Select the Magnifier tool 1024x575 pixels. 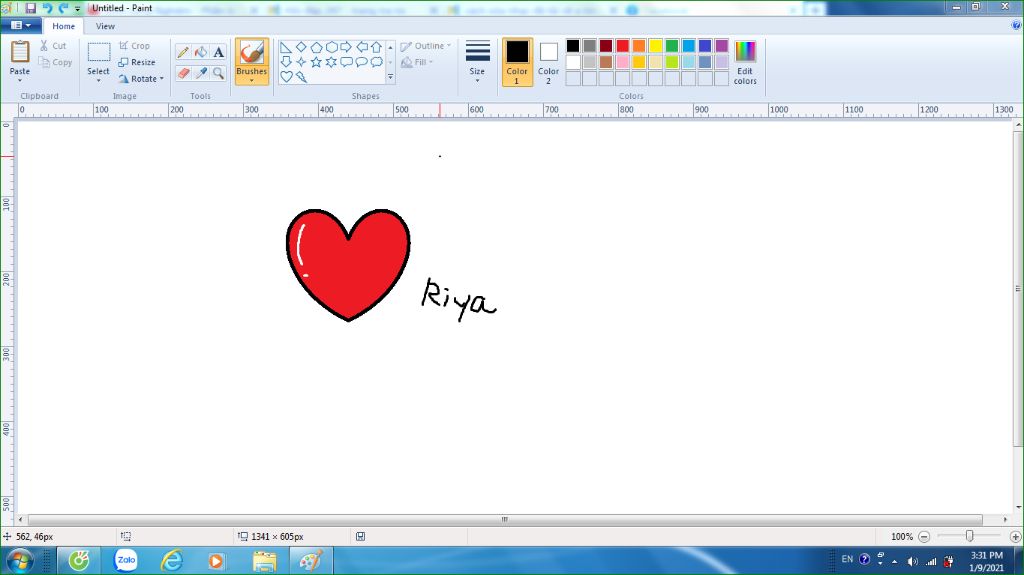pyautogui.click(x=219, y=73)
